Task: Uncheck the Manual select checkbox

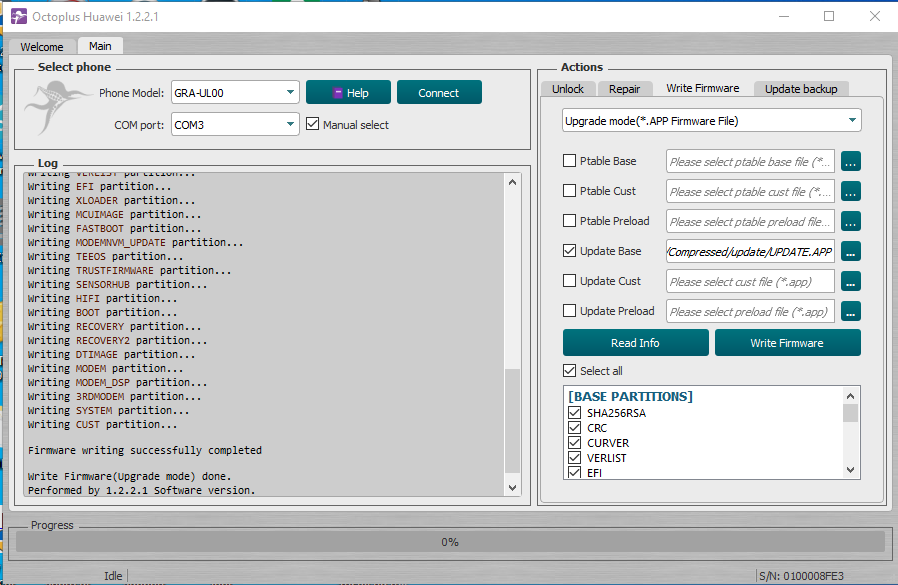Action: (312, 124)
